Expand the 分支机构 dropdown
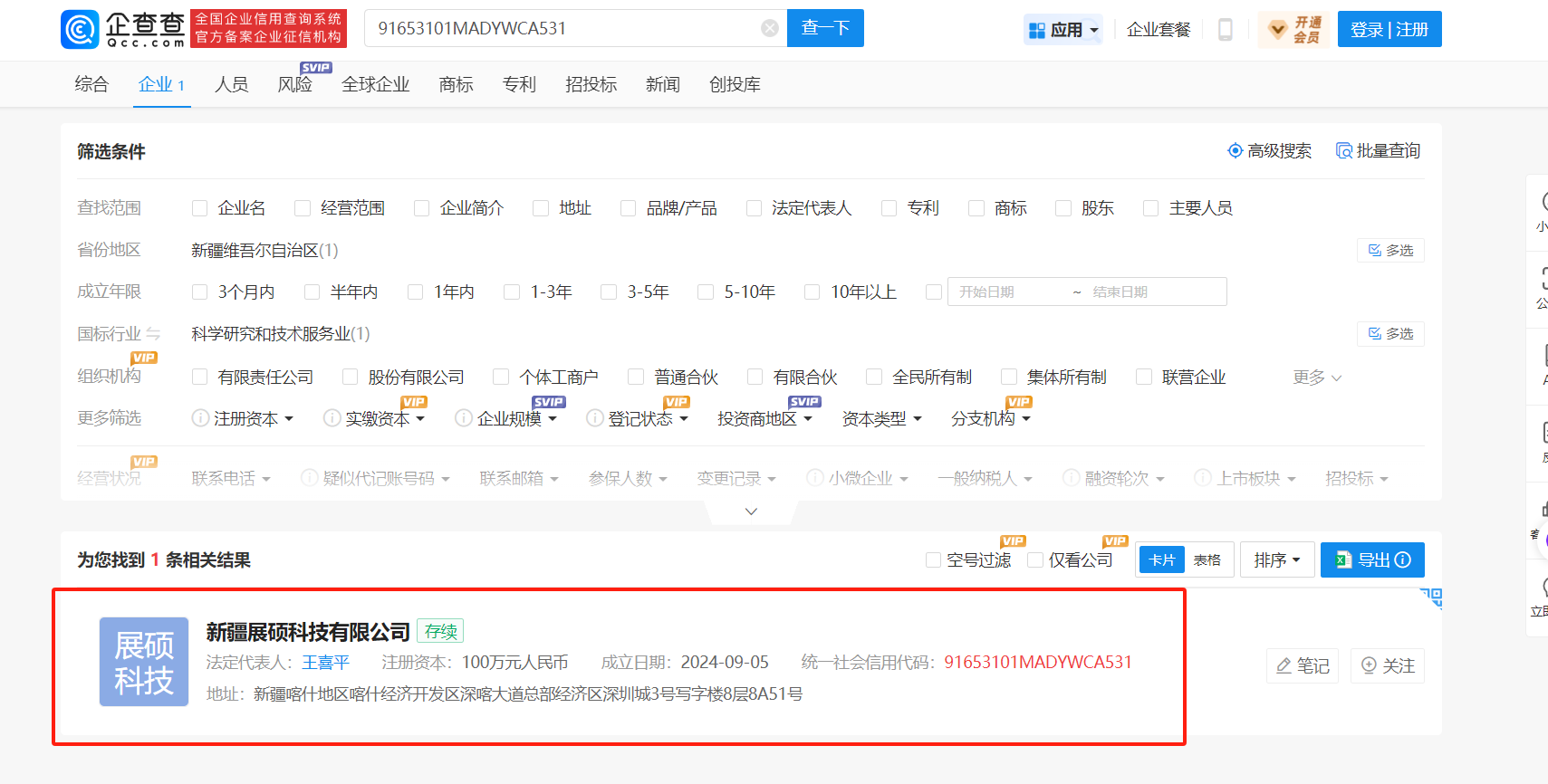Image resolution: width=1548 pixels, height=784 pixels. tap(991, 419)
